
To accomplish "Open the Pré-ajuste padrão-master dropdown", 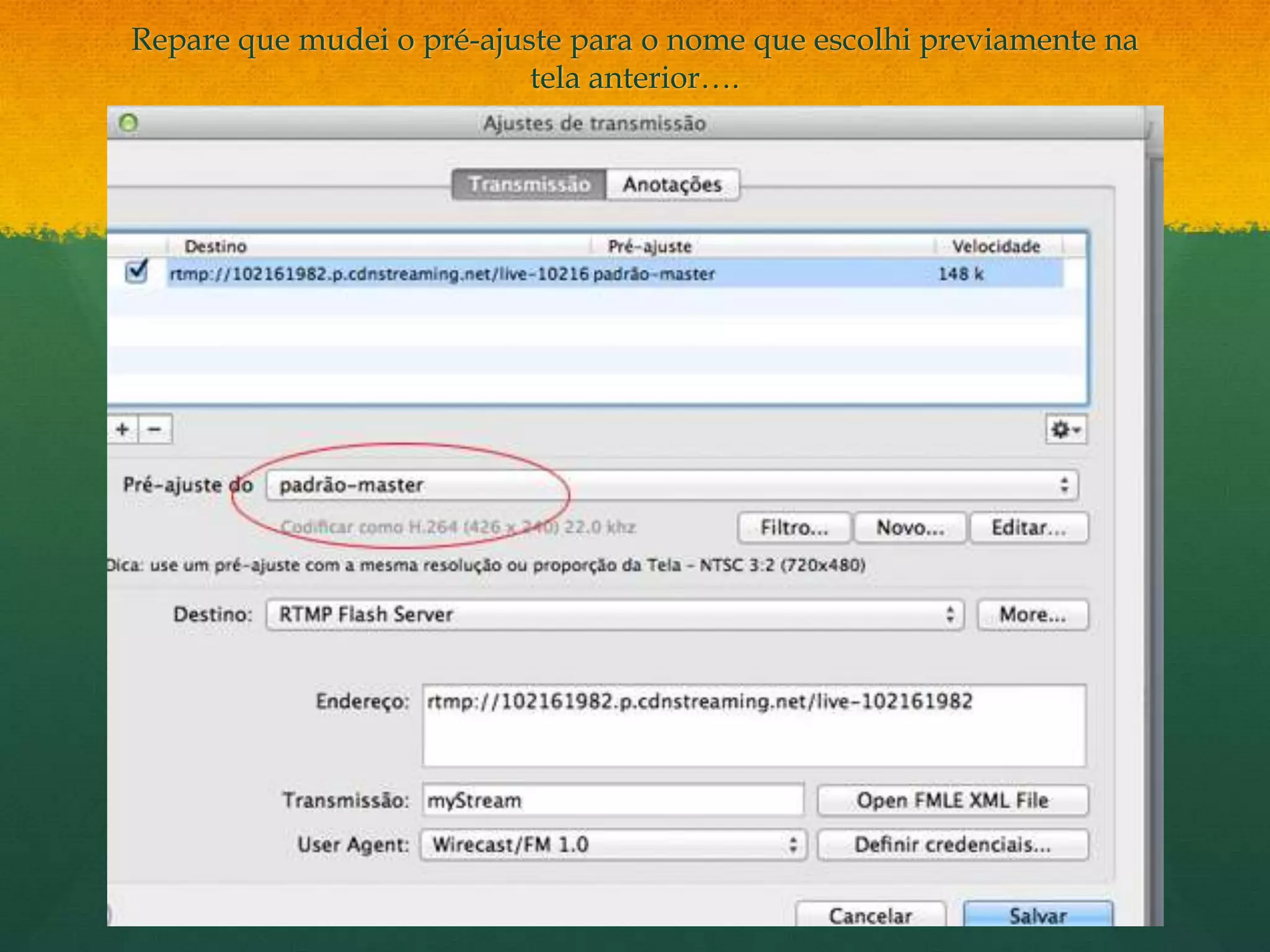I will (672, 485).
